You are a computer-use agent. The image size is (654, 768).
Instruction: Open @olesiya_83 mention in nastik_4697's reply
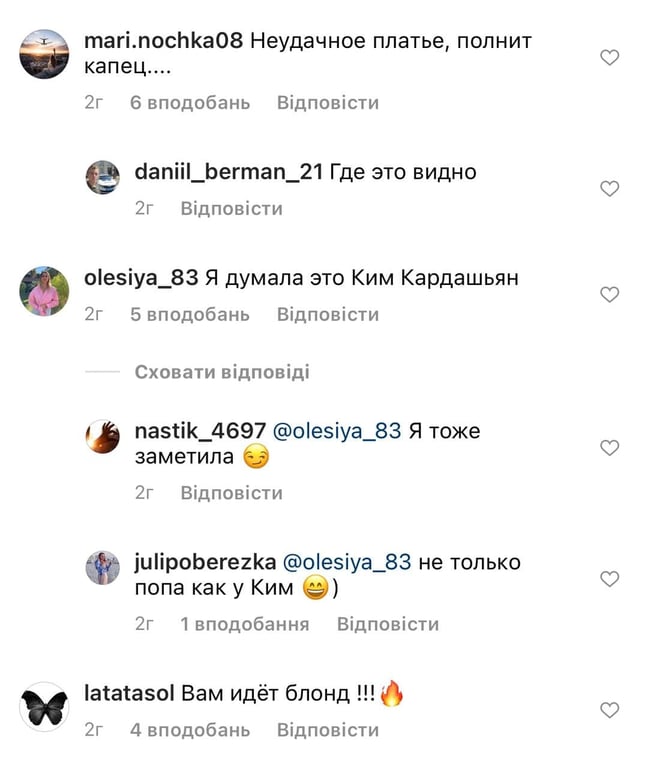pyautogui.click(x=337, y=431)
